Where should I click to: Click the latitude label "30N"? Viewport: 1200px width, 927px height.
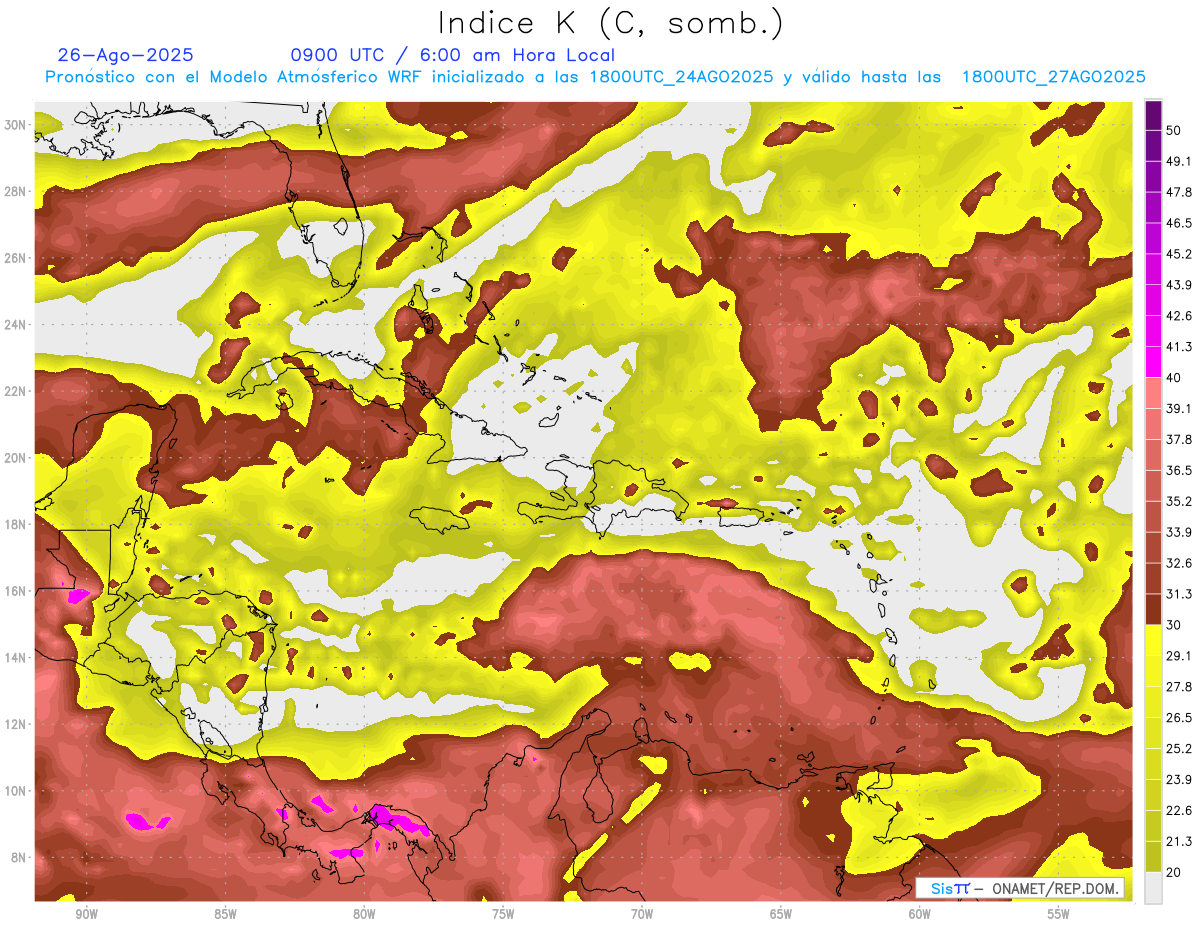tap(15, 125)
